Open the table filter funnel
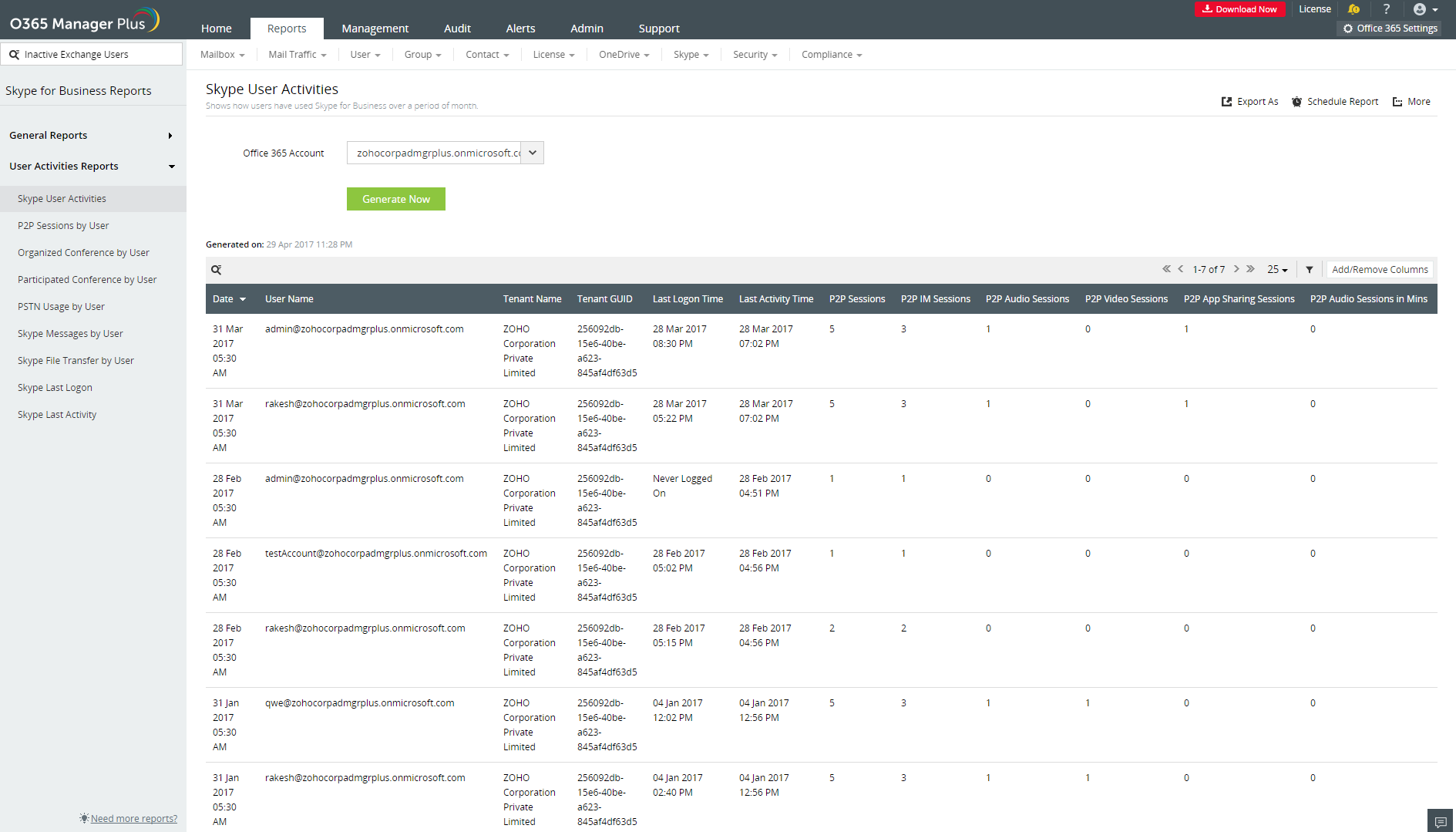 click(x=1310, y=270)
